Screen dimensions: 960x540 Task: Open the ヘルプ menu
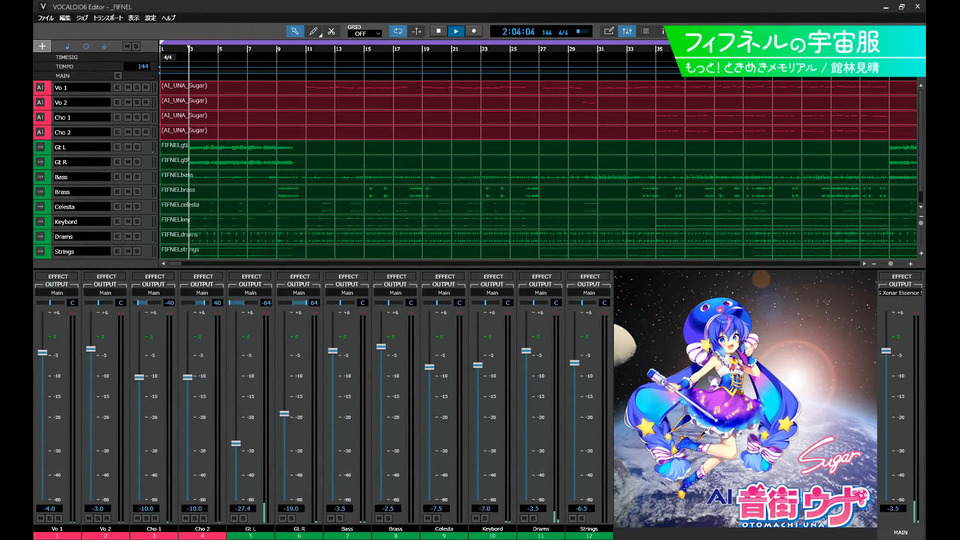168,18
